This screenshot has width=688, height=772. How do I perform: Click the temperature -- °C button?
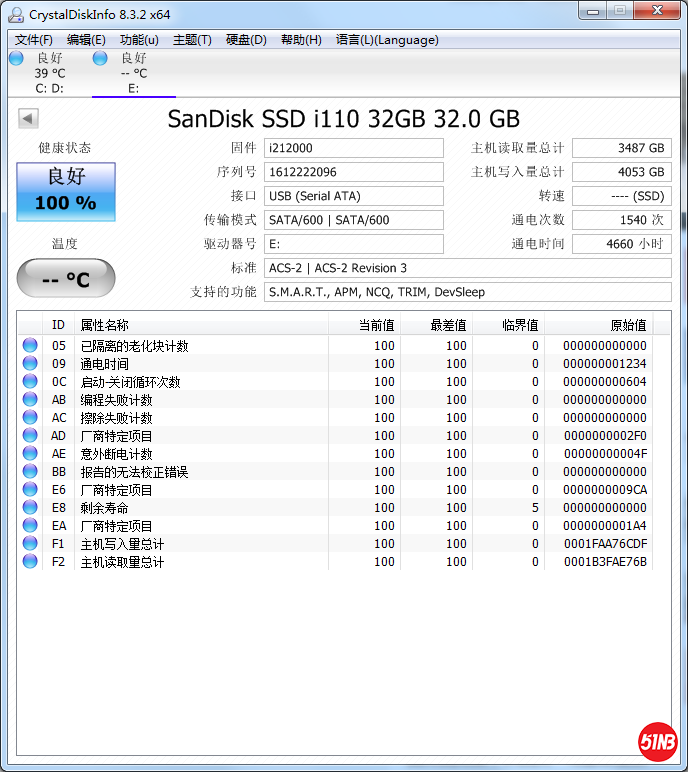pos(66,279)
